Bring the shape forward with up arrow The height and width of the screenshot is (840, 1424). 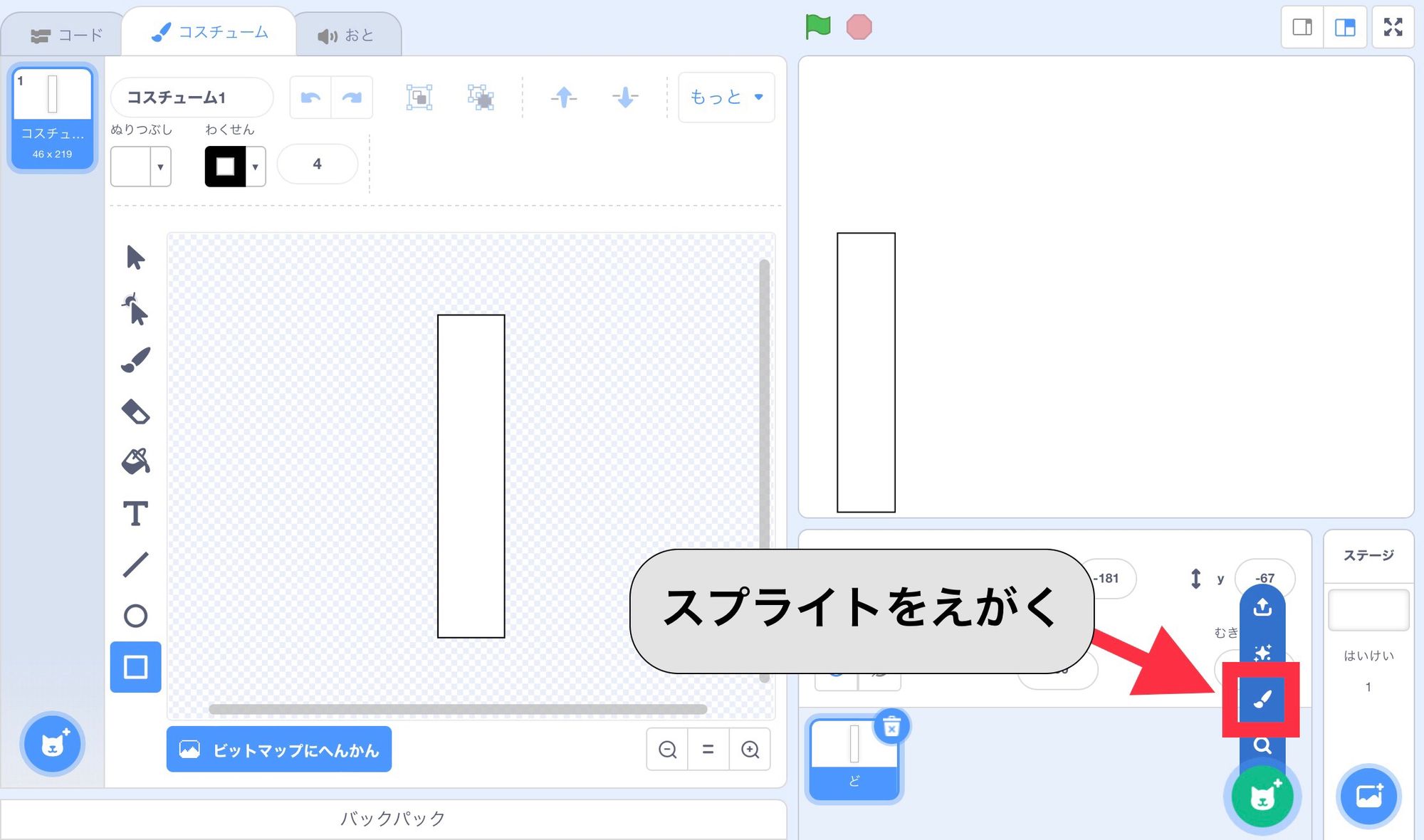click(564, 98)
